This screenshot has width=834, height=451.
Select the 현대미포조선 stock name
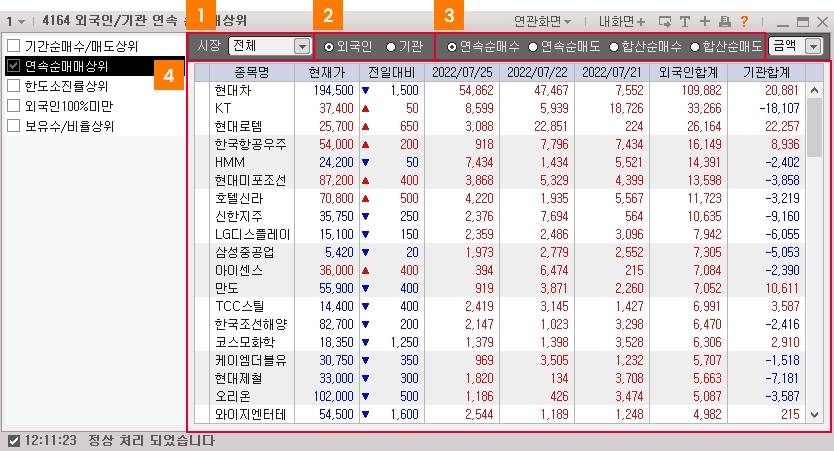point(251,180)
